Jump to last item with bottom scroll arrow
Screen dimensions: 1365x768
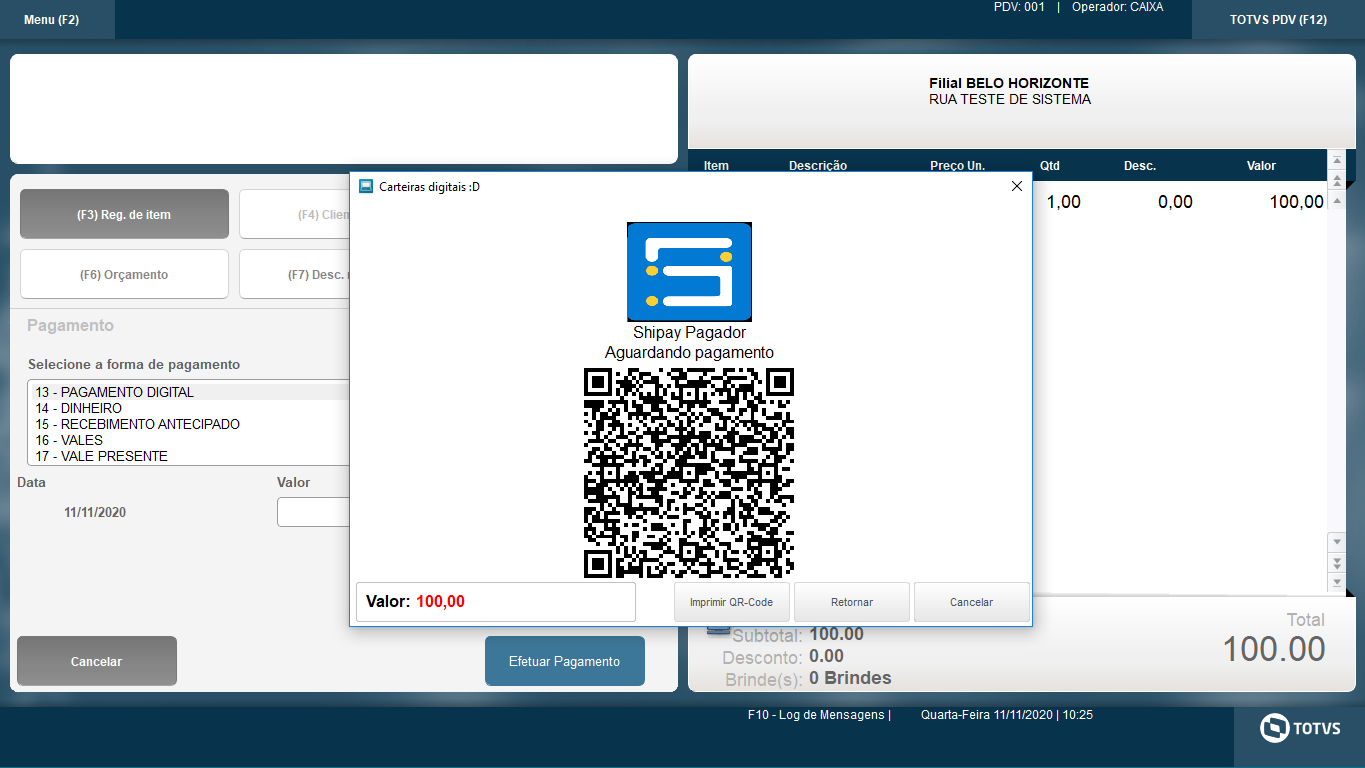point(1336,582)
